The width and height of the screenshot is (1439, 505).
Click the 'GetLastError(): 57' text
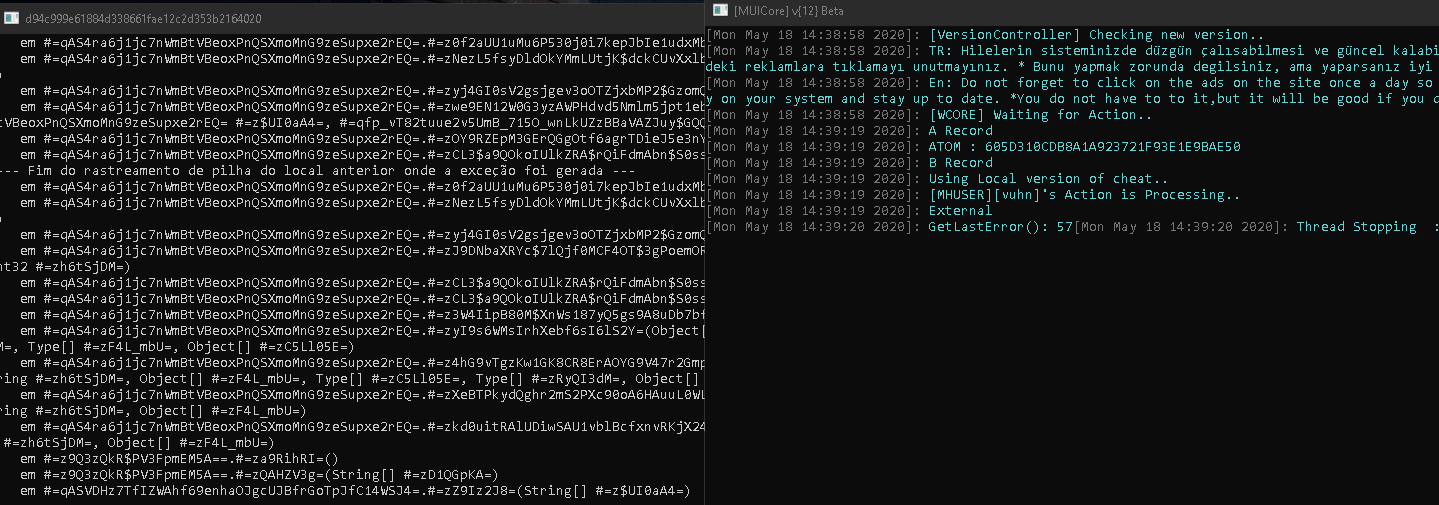pos(1001,227)
